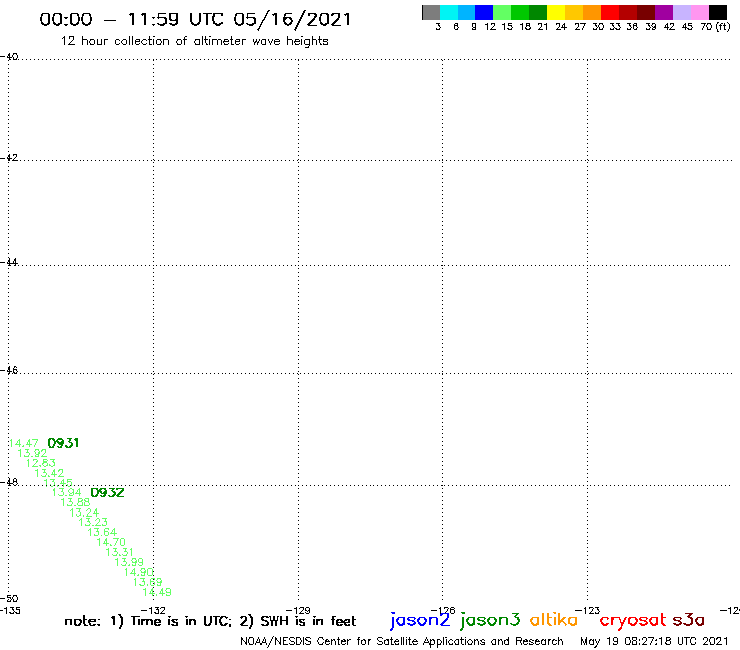This screenshot has width=740, height=650.
Task: Select the 12.83 wave height value
Action: pyautogui.click(x=41, y=463)
